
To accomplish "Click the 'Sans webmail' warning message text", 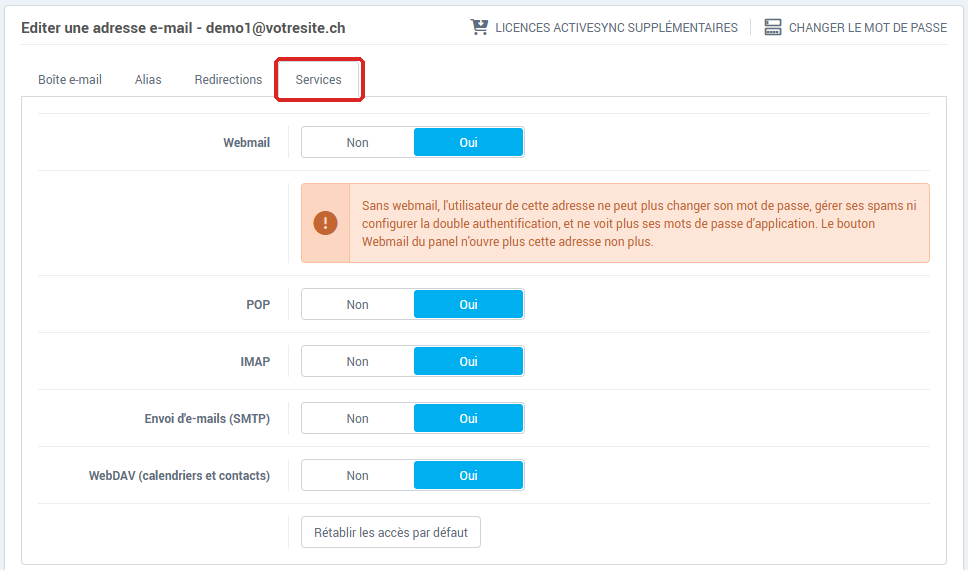I will [x=639, y=223].
